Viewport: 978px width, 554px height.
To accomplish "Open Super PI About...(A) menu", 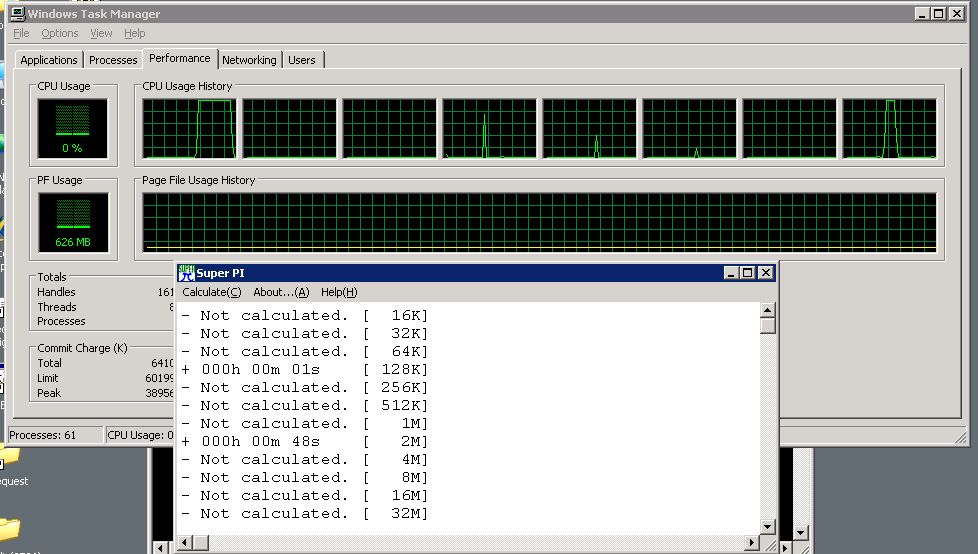I will click(281, 292).
